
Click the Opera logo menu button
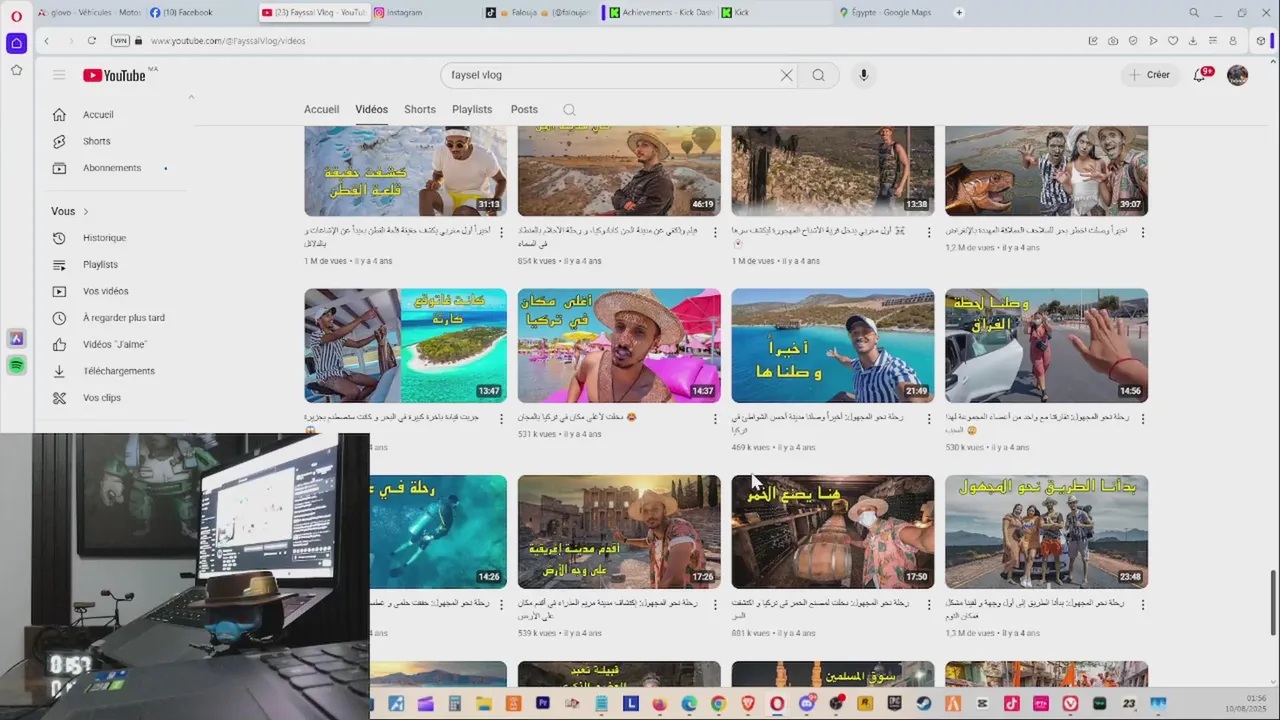click(x=16, y=16)
